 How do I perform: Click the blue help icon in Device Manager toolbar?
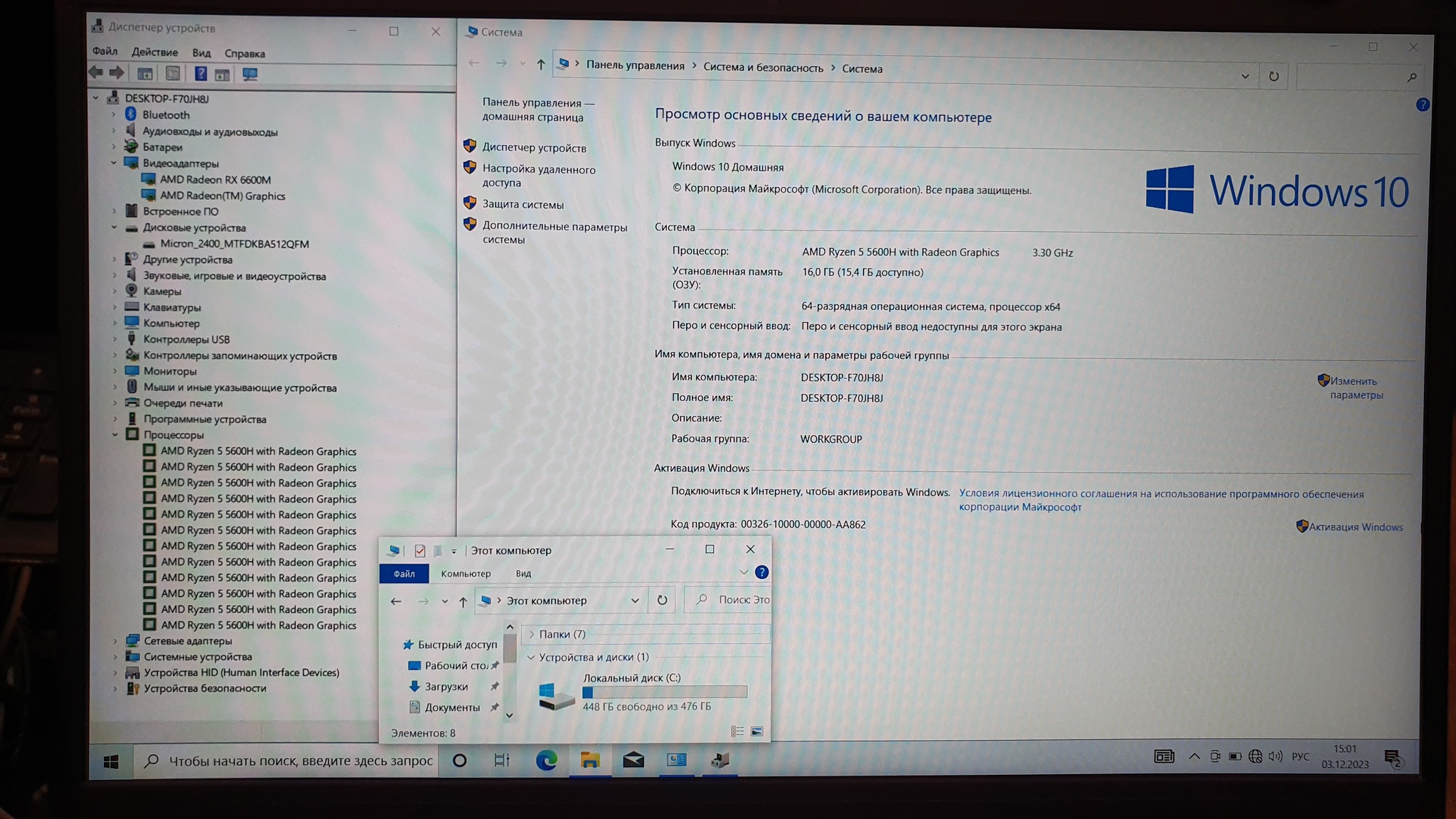tap(200, 74)
